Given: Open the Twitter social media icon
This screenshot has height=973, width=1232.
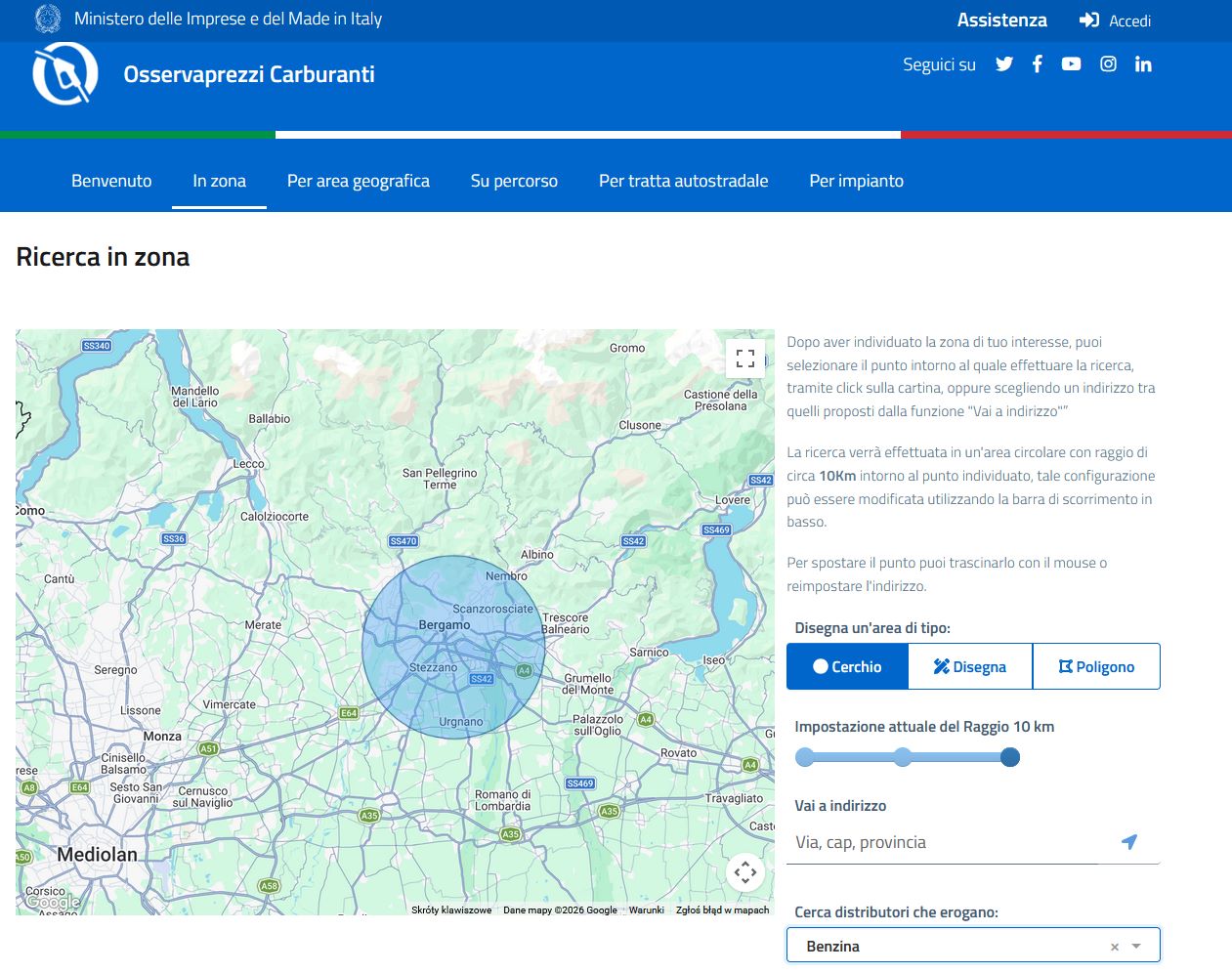Looking at the screenshot, I should (x=1003, y=64).
